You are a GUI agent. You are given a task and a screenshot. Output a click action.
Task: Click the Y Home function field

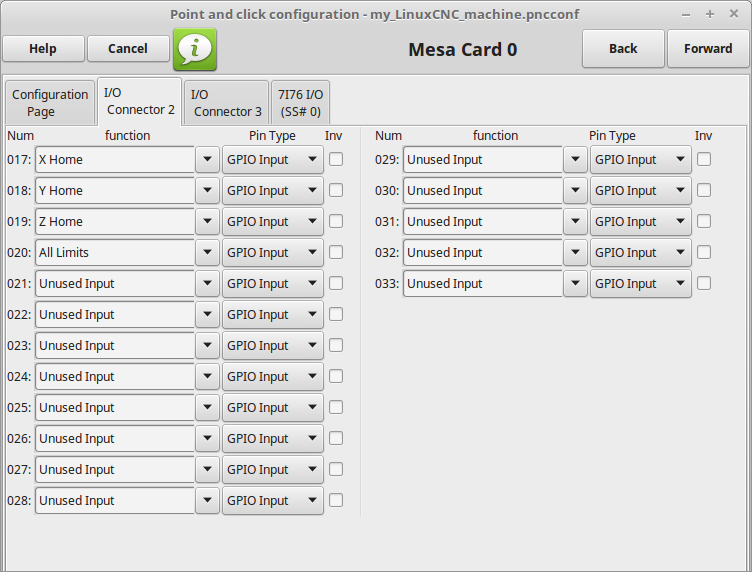[x=115, y=190]
